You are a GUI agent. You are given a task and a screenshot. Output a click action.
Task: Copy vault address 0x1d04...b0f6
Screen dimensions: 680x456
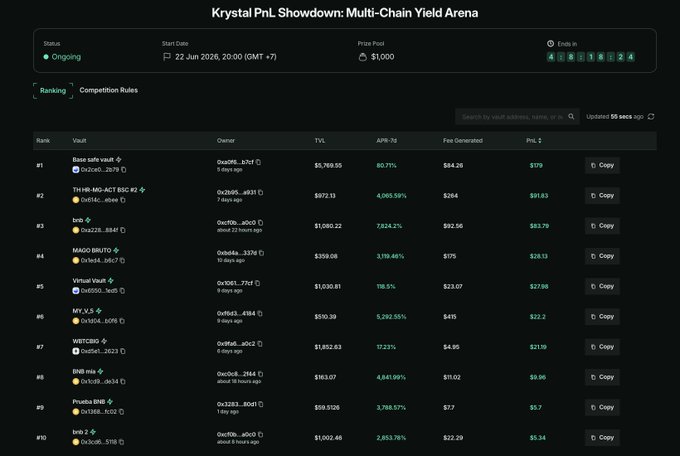[x=122, y=321]
